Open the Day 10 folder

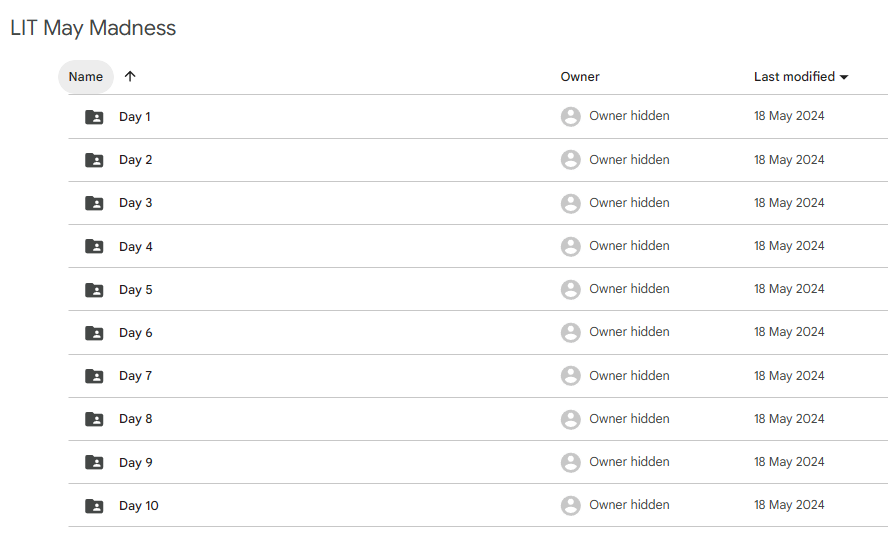tap(139, 506)
